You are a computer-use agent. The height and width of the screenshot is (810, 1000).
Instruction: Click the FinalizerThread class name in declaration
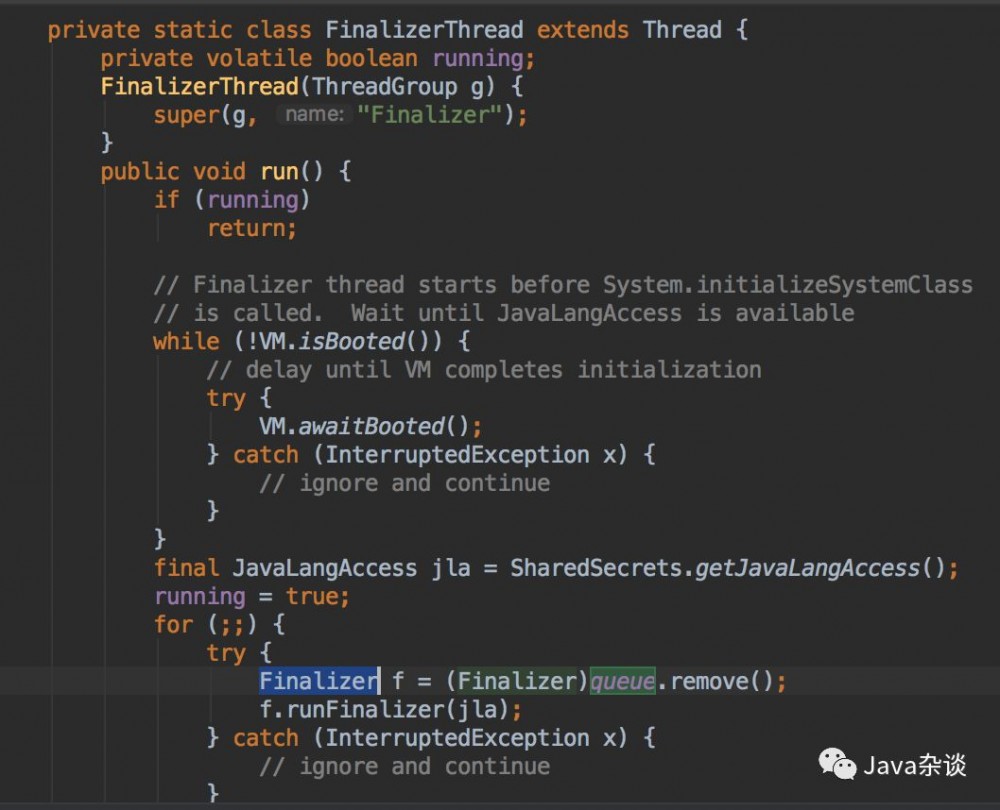point(424,30)
